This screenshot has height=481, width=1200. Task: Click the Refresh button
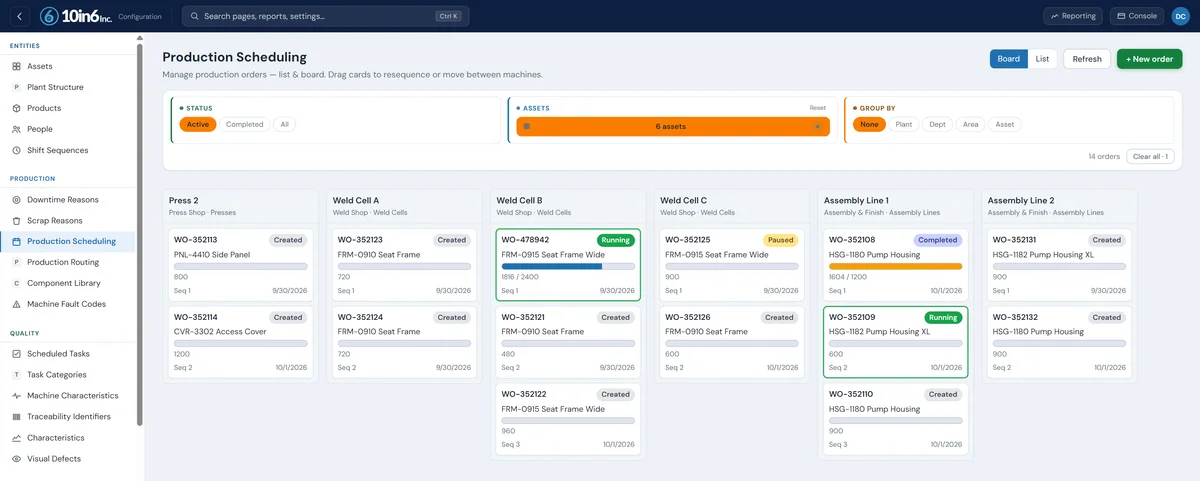1087,59
